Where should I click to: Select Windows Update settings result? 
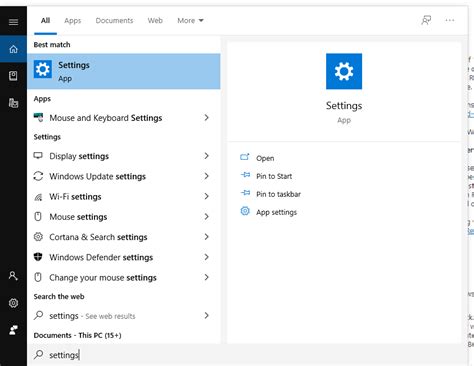[x=124, y=176]
